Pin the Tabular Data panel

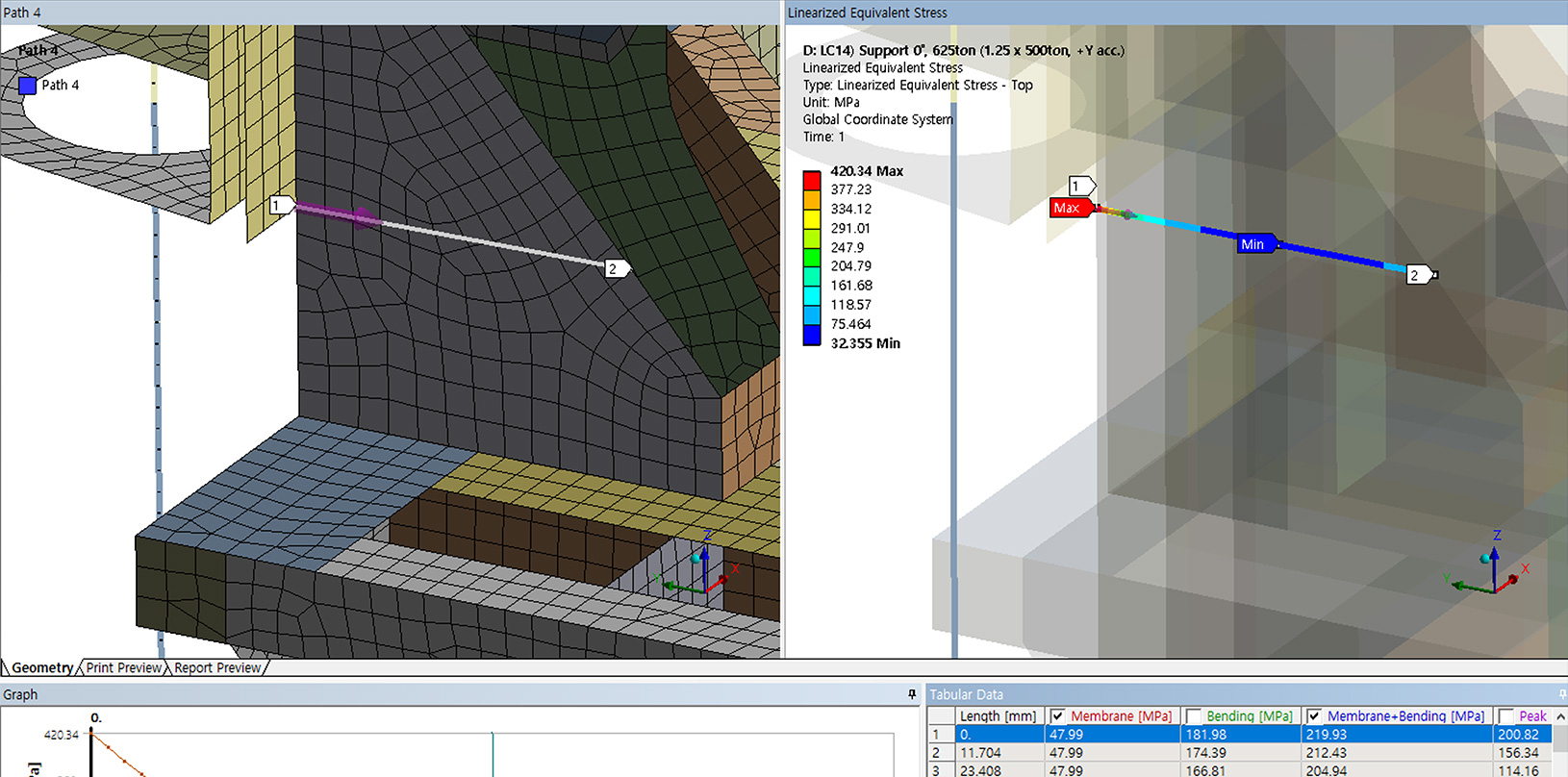[x=1562, y=694]
